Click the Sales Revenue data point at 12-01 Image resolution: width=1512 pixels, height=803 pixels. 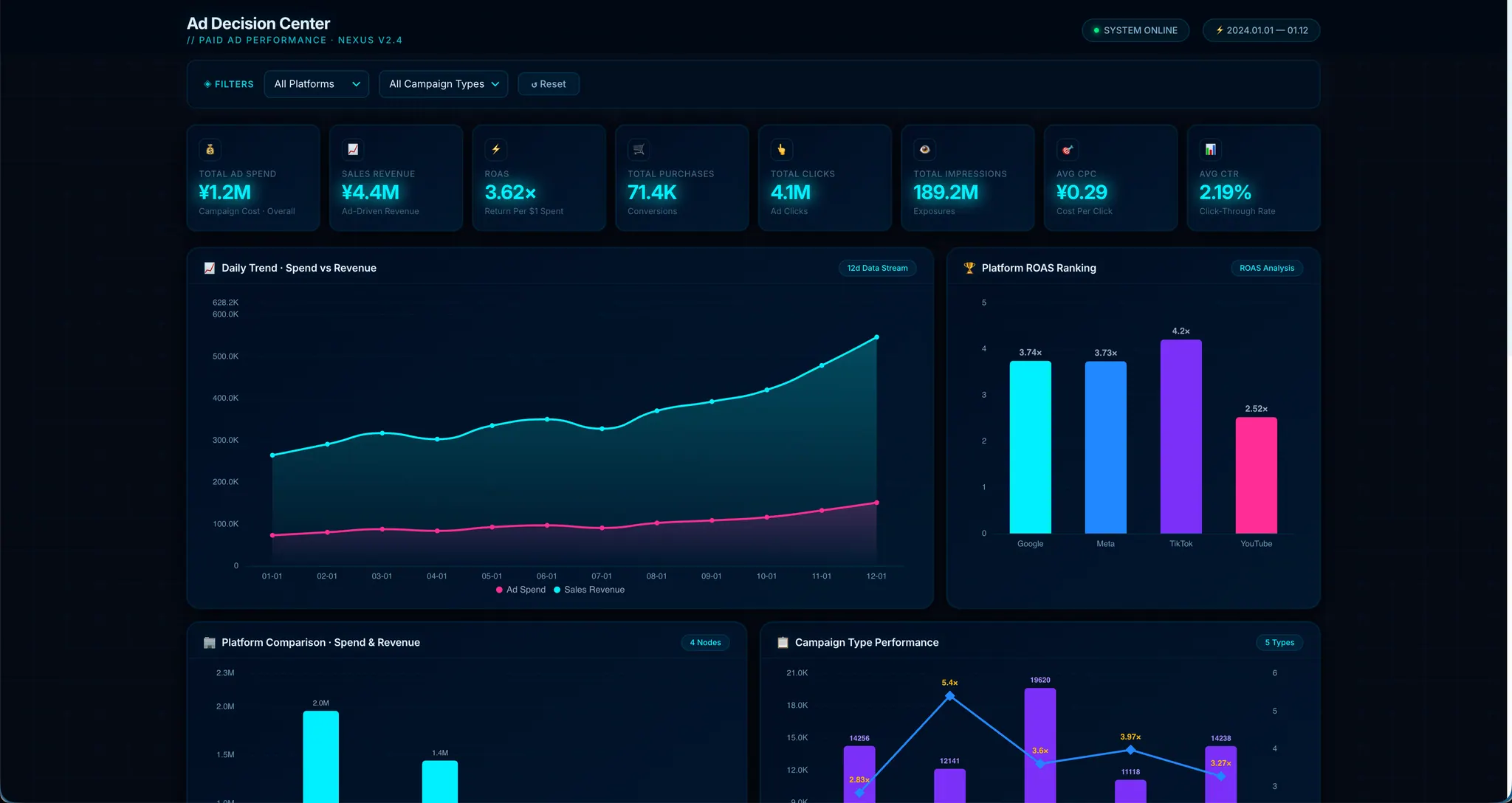pyautogui.click(x=877, y=337)
